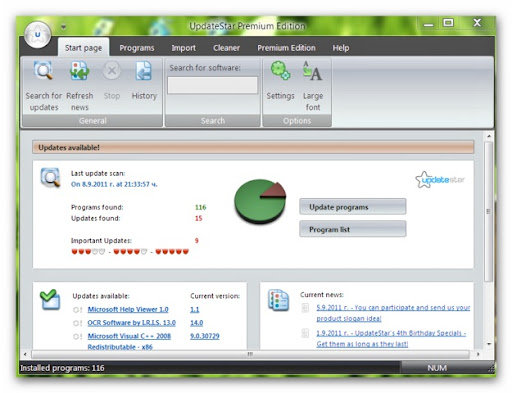Click the document icon beside 1.9.2011 news
The width and height of the screenshot is (512, 393).
(x=305, y=333)
